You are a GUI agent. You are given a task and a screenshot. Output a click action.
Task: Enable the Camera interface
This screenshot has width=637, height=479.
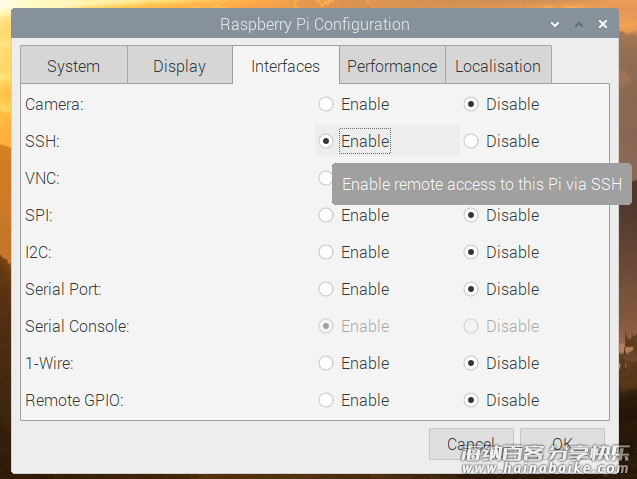pos(326,104)
